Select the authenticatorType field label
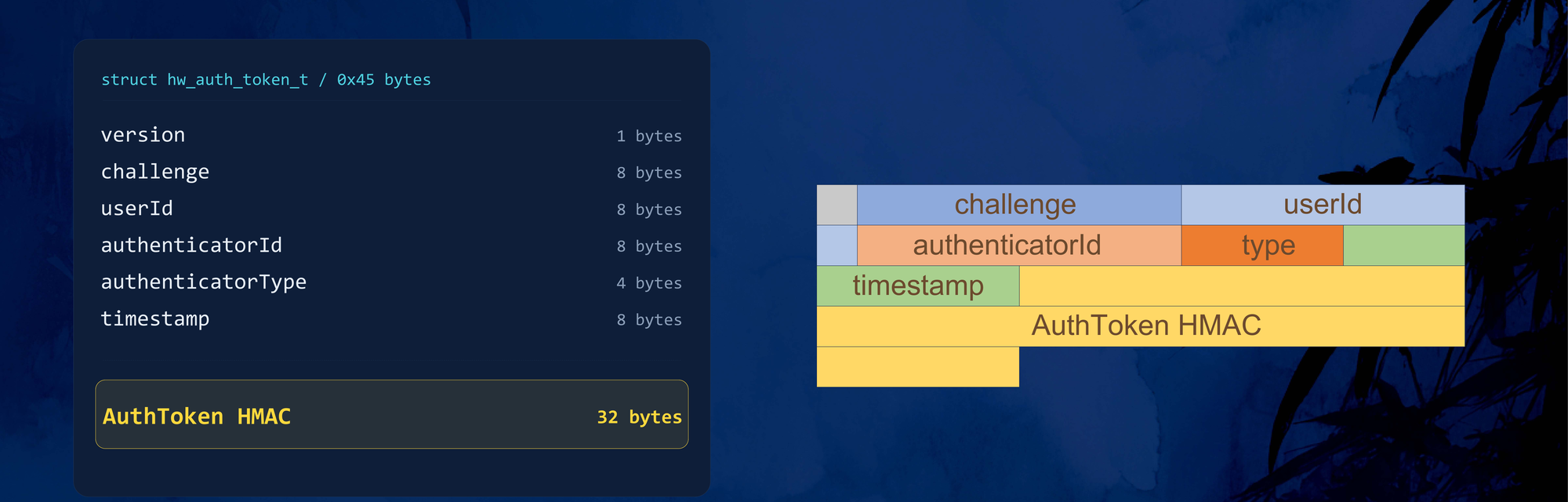Screen dimensions: 1568x502 coord(204,282)
